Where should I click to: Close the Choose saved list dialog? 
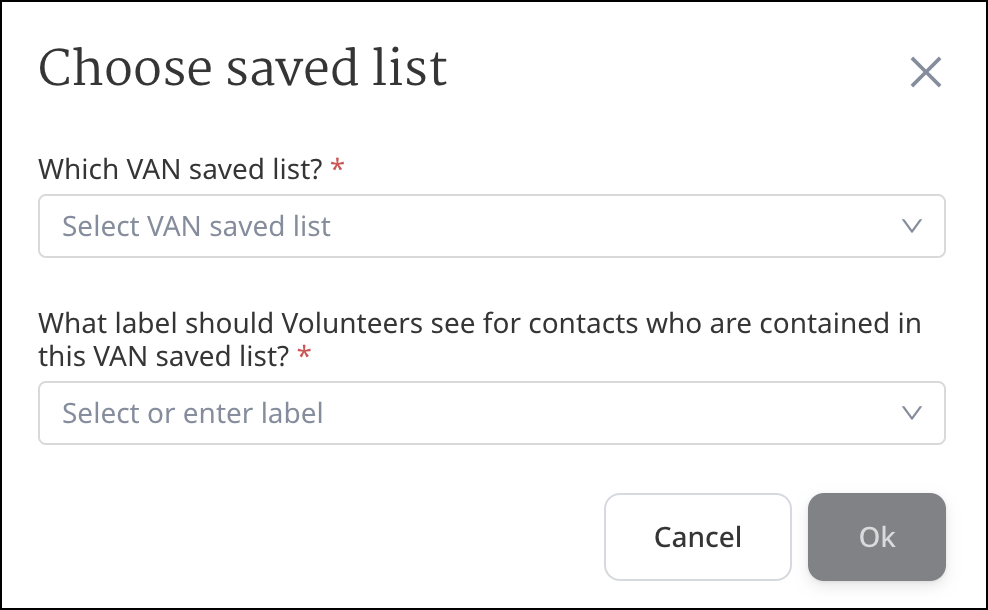925,72
